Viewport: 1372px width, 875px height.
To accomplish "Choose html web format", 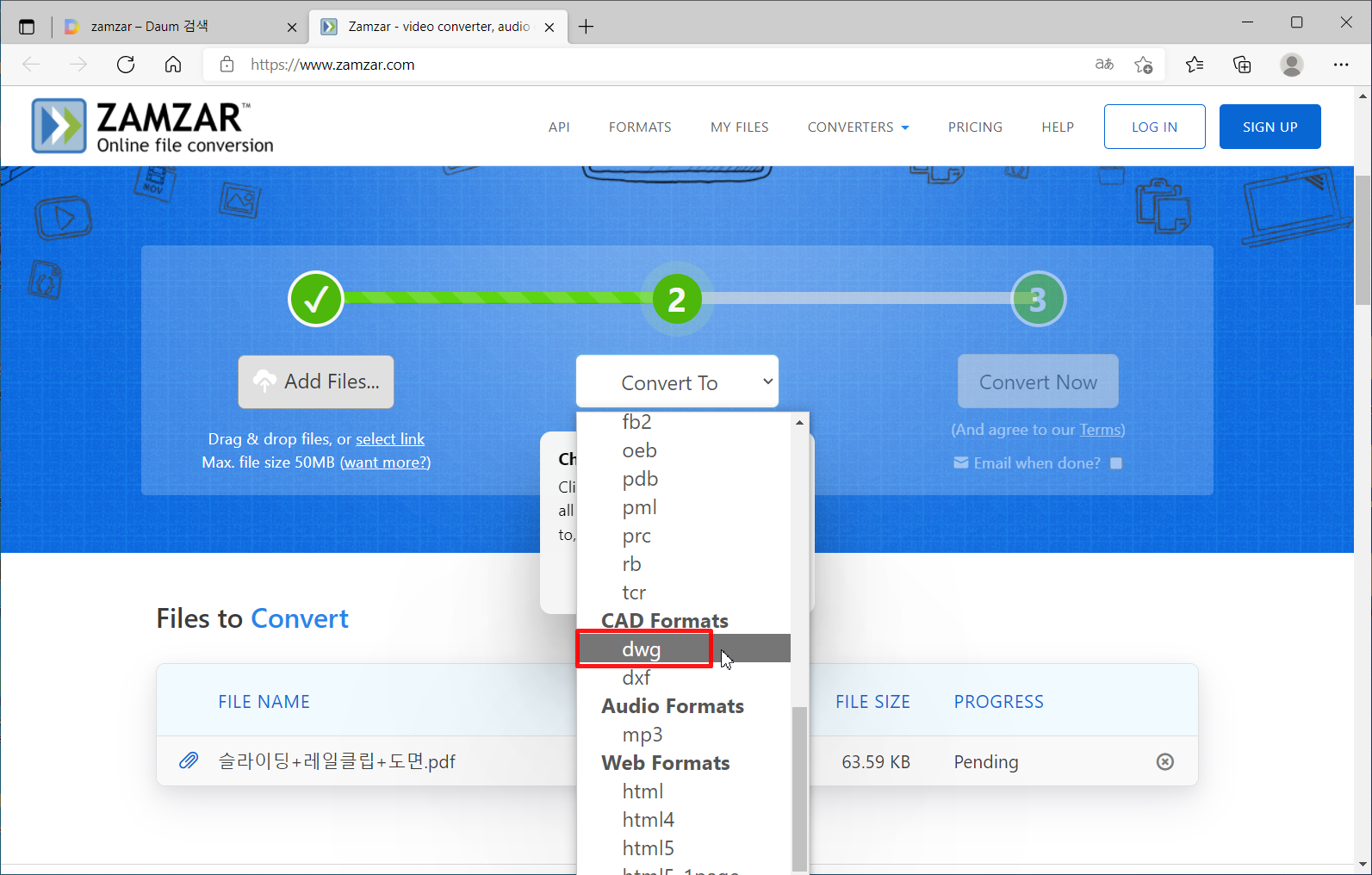I will (x=684, y=791).
